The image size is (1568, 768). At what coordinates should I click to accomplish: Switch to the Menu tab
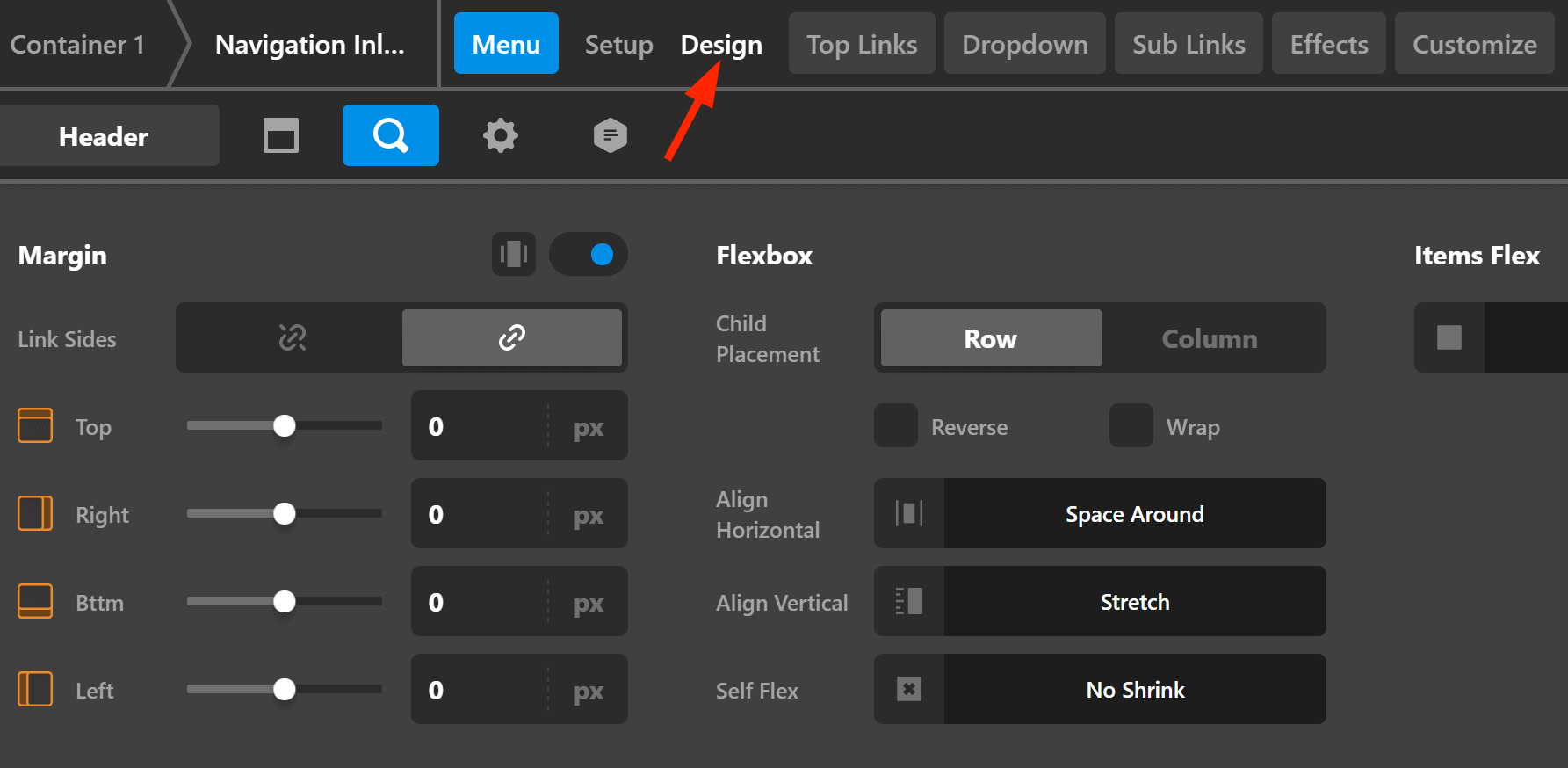pyautogui.click(x=506, y=43)
